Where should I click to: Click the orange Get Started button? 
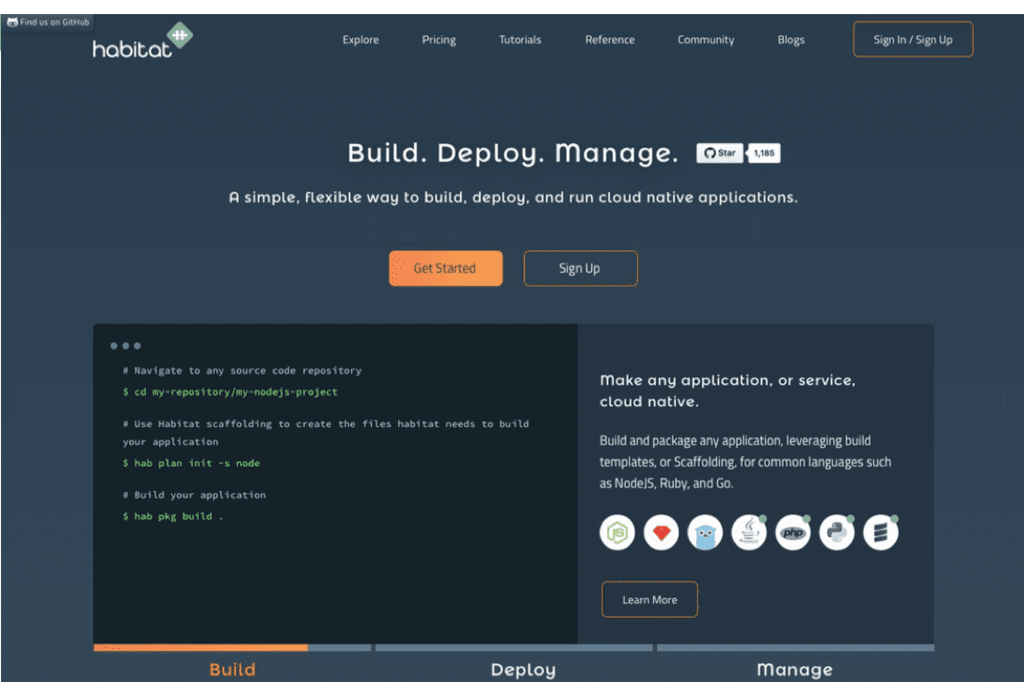coord(445,268)
